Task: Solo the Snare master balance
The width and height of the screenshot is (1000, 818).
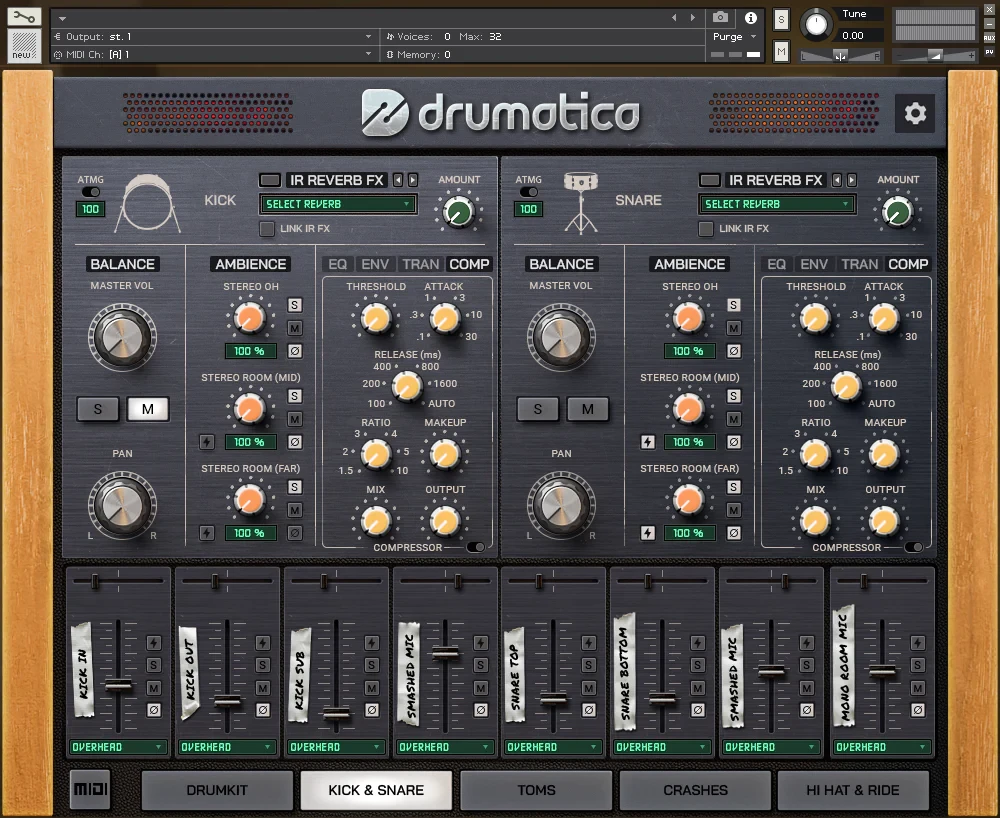Action: (537, 409)
